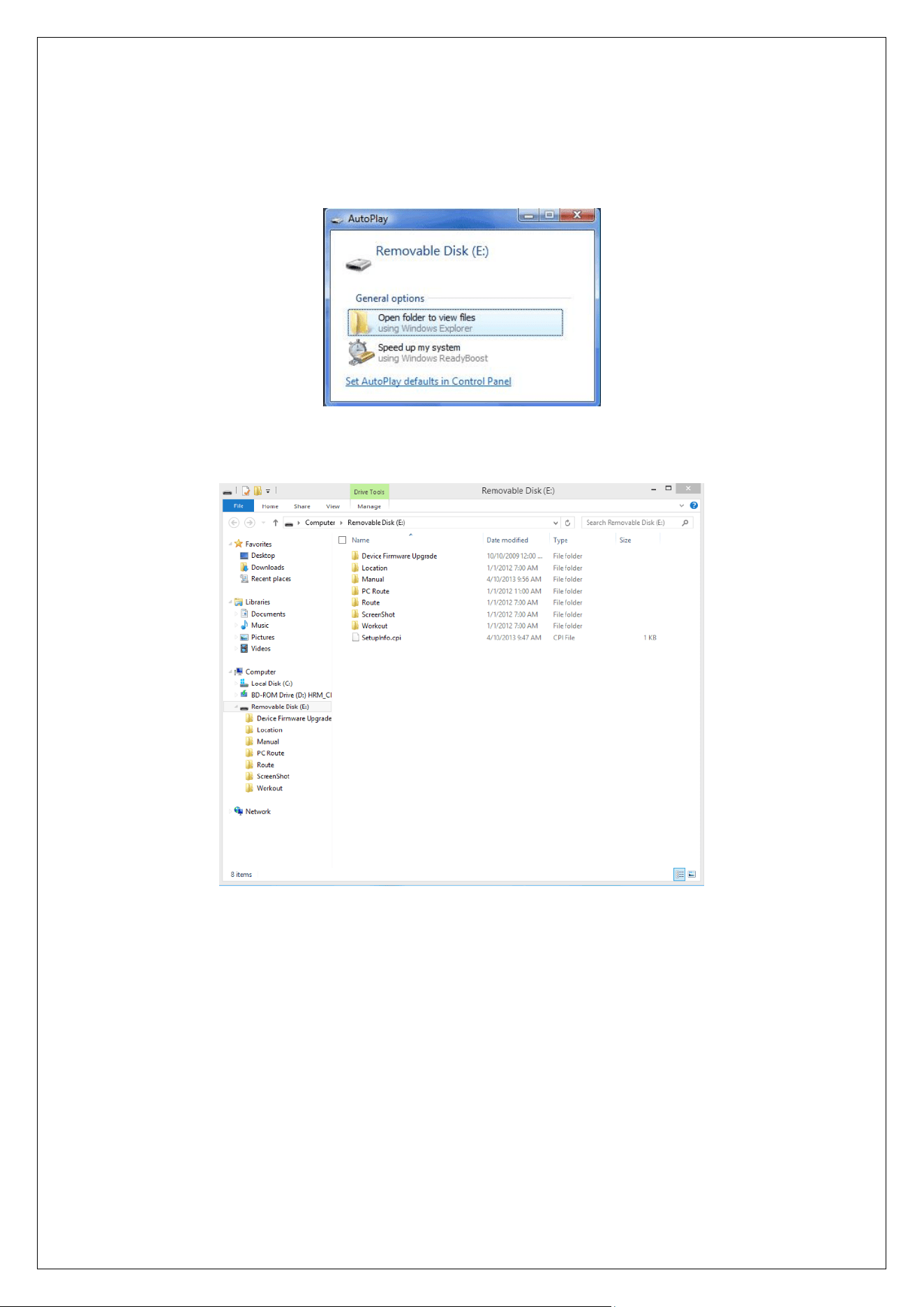Open the File ribbon tab
Viewport: 924px width, 1307px height.
(x=239, y=506)
